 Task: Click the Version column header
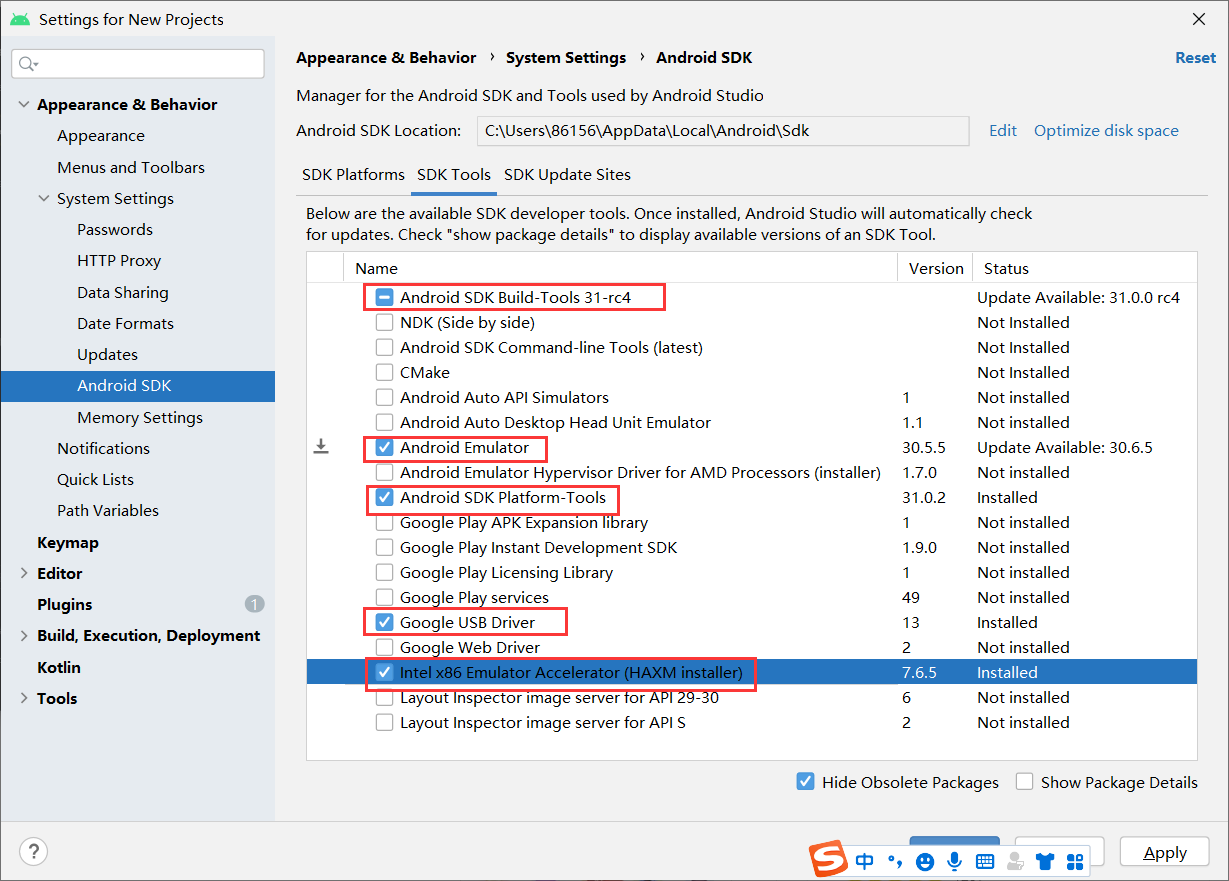coord(935,268)
